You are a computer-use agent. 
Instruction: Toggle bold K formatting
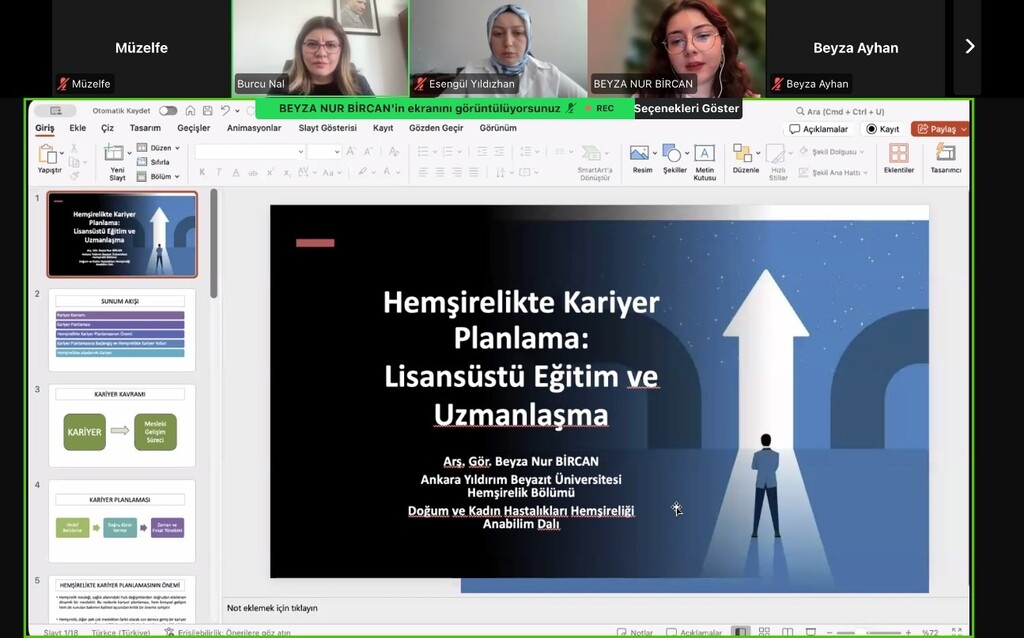[x=202, y=172]
